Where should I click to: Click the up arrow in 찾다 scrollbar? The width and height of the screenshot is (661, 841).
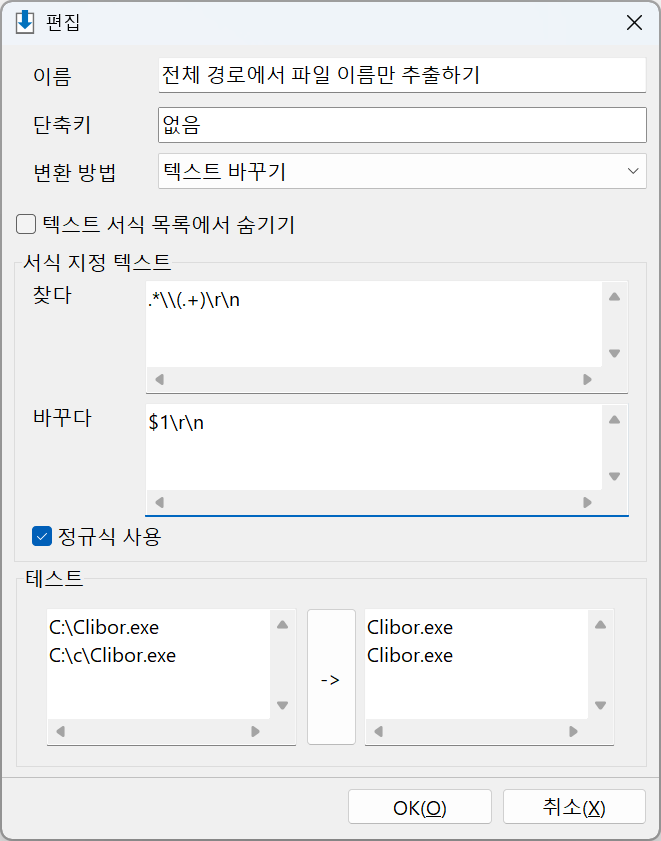coord(614,297)
